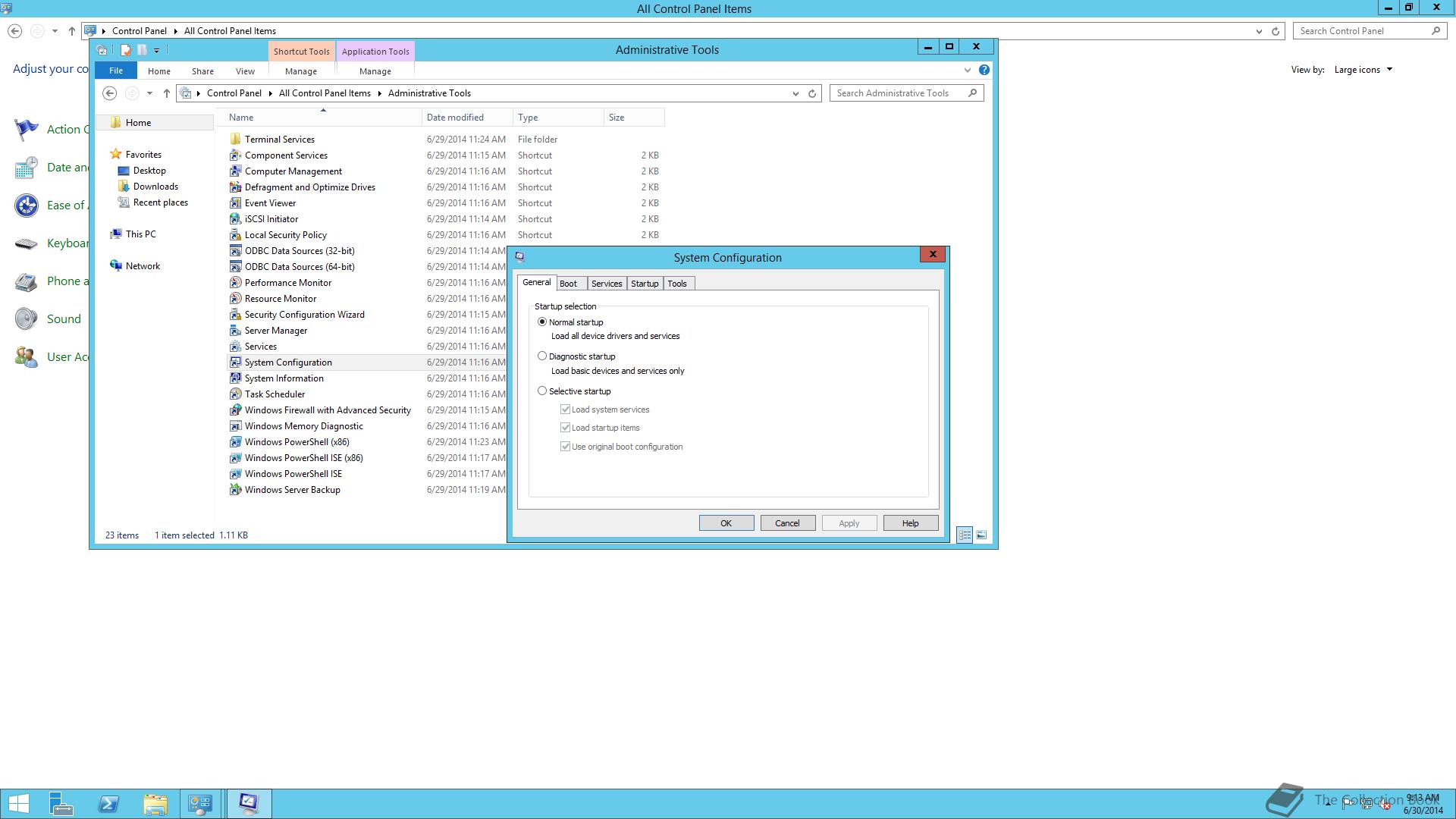Select This PC in the navigation pane
The height and width of the screenshot is (819, 1456).
[x=140, y=234]
